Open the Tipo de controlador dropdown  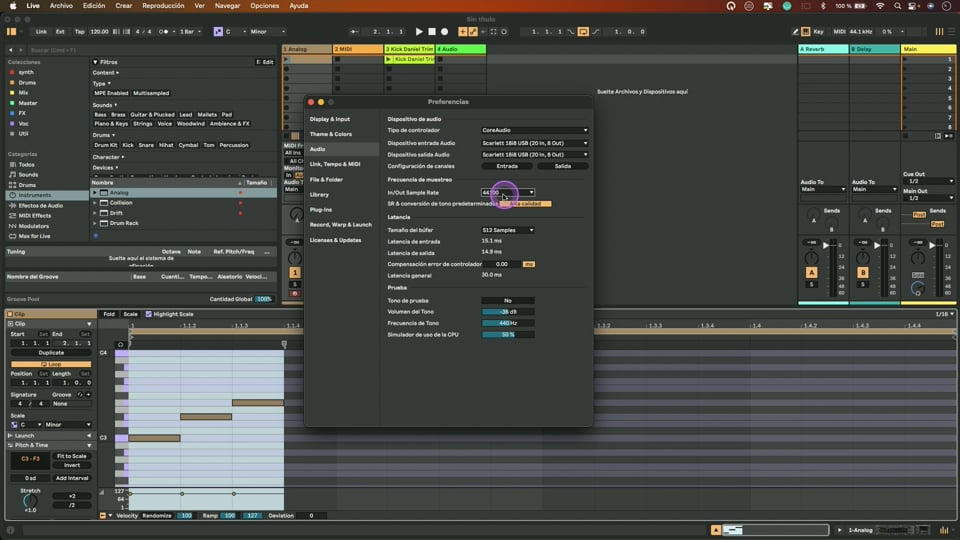534,130
